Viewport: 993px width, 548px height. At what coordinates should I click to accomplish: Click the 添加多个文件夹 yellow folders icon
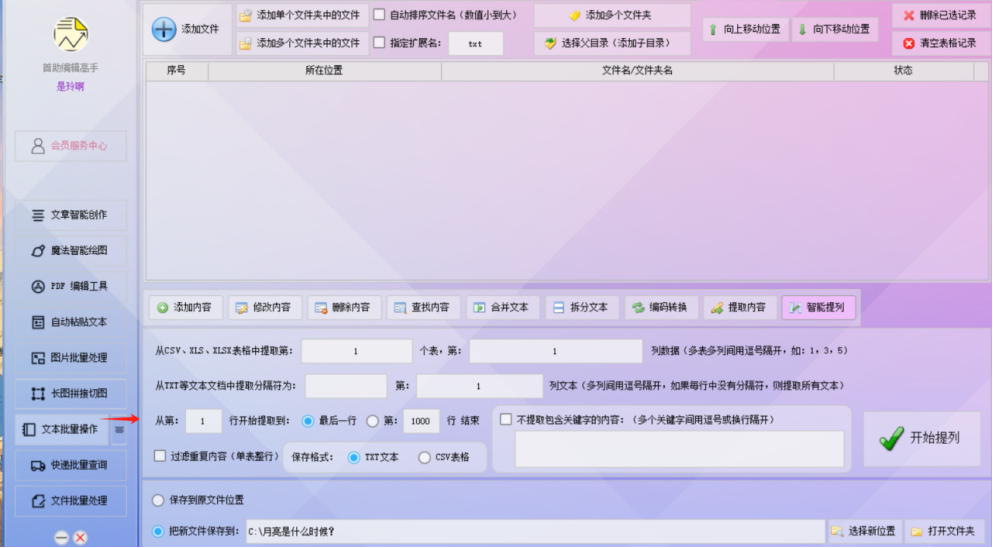[x=574, y=15]
